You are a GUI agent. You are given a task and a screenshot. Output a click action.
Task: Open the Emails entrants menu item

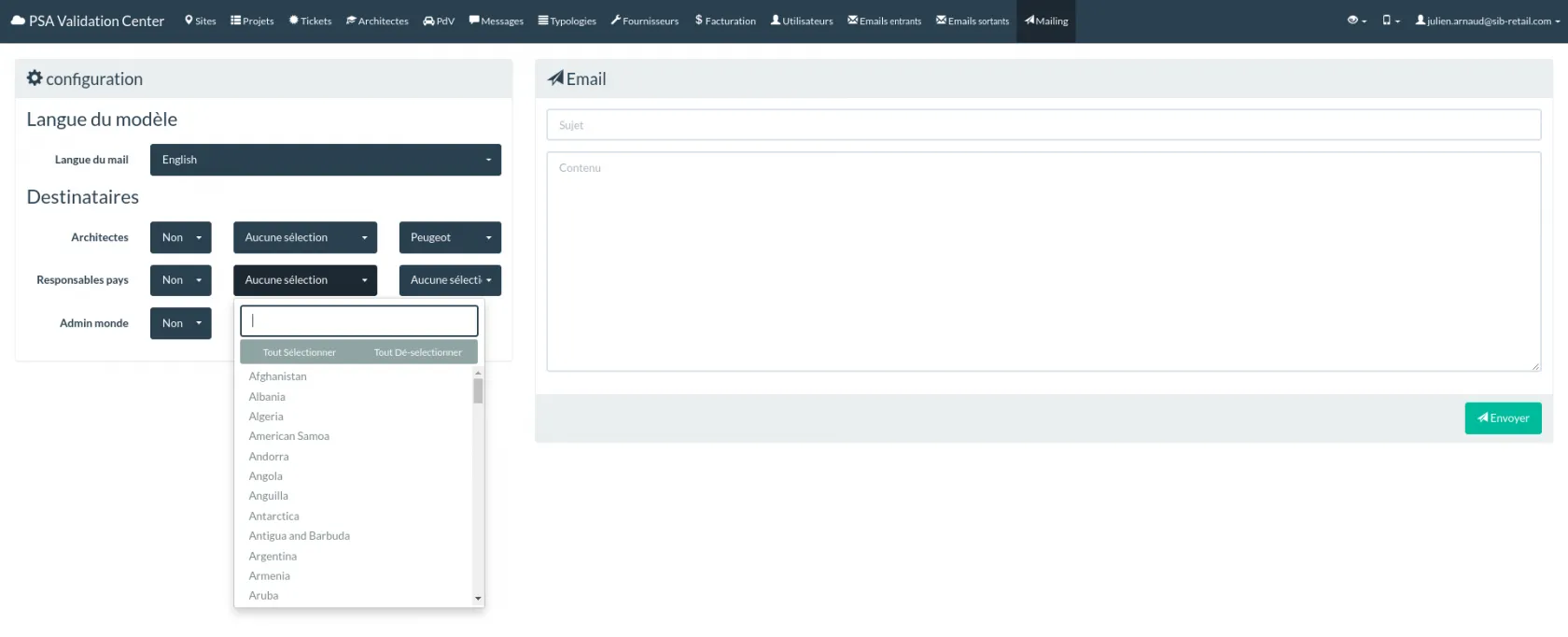[x=884, y=21]
